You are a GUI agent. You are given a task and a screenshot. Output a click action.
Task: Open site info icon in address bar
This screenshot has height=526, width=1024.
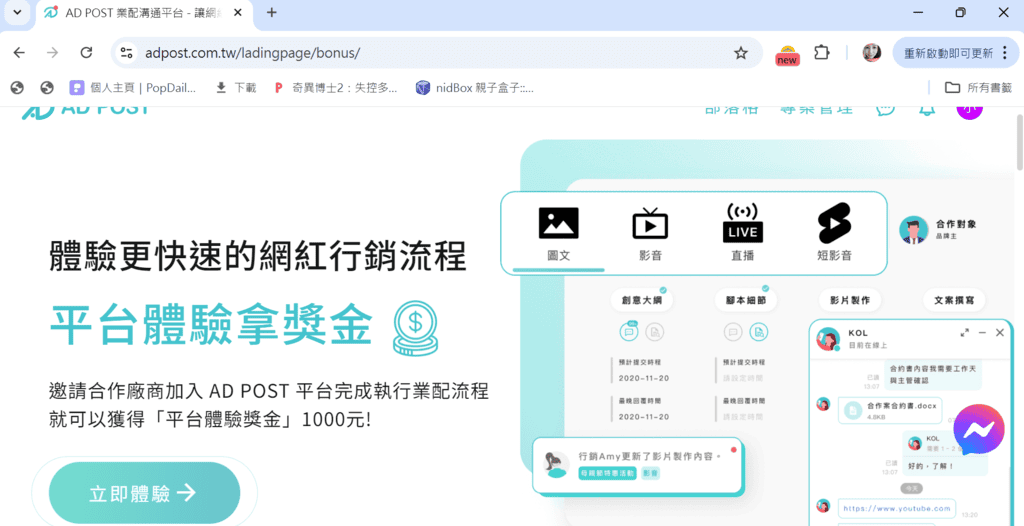click(x=127, y=53)
